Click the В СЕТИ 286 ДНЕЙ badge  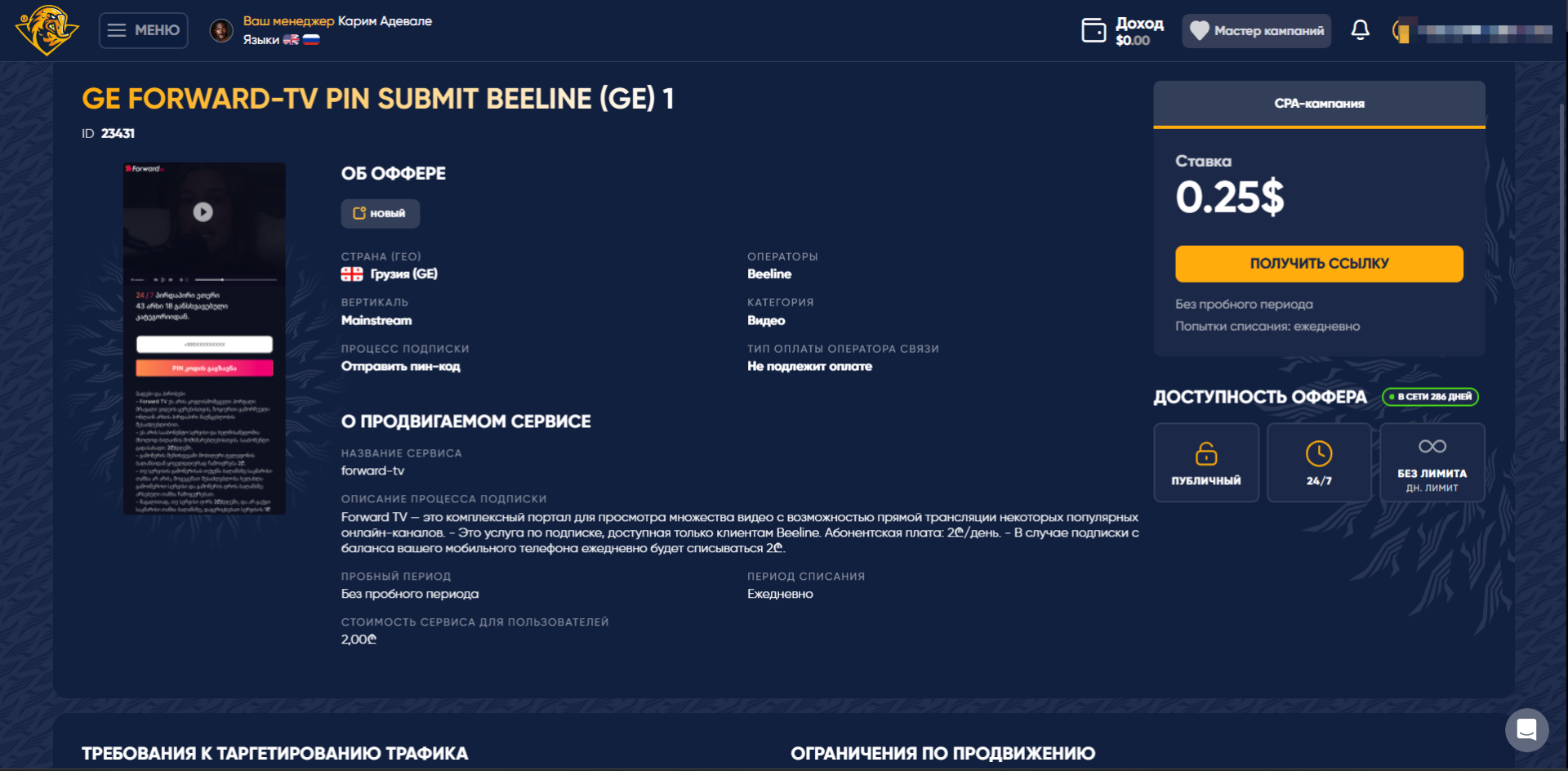click(1430, 397)
